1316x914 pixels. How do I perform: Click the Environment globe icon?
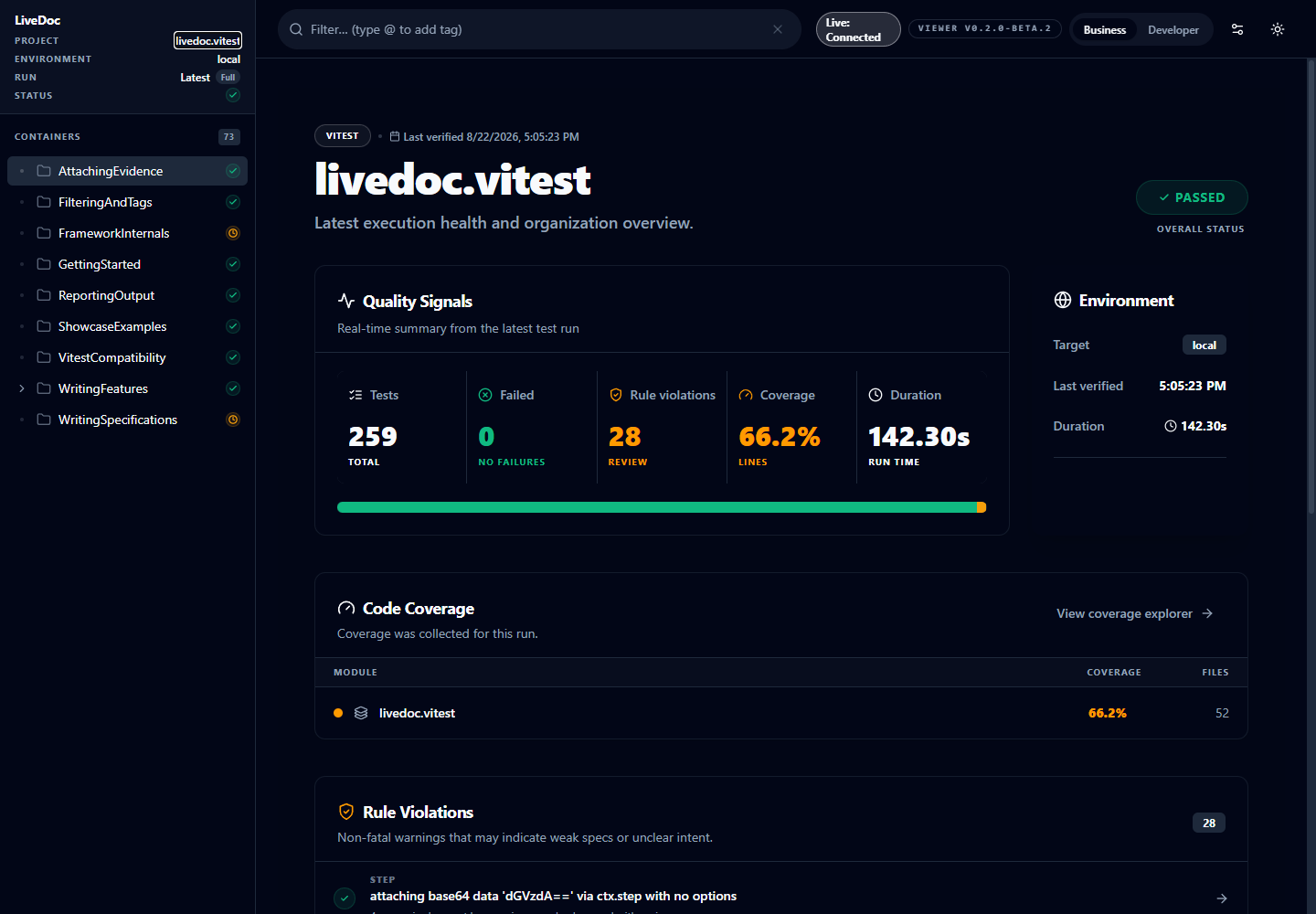click(x=1063, y=300)
